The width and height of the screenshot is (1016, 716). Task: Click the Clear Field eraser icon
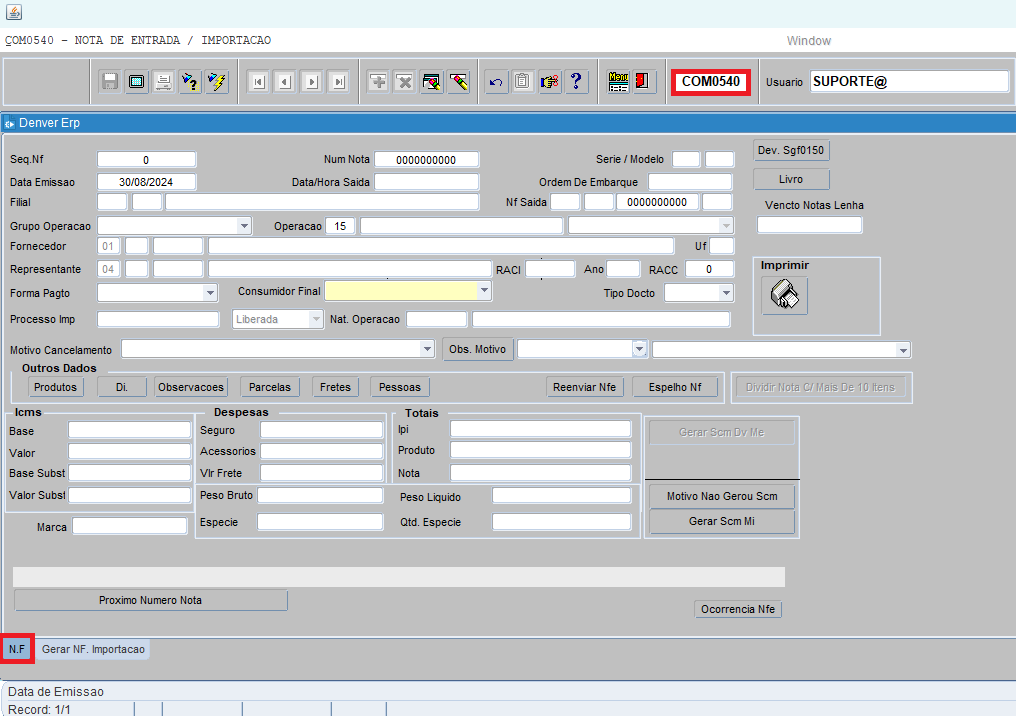459,82
